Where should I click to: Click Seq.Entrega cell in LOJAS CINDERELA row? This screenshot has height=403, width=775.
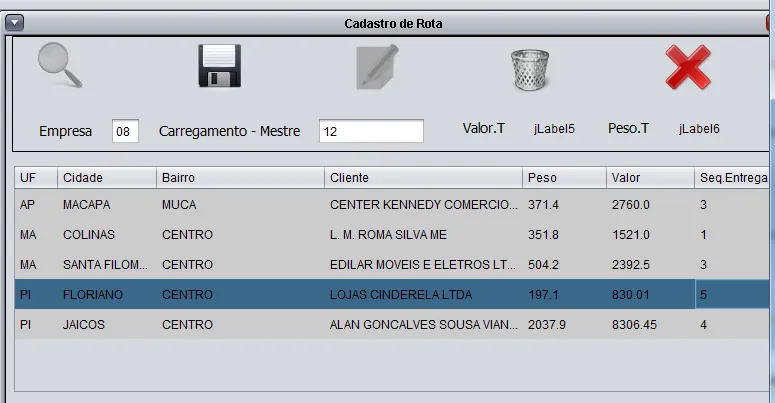pos(732,295)
